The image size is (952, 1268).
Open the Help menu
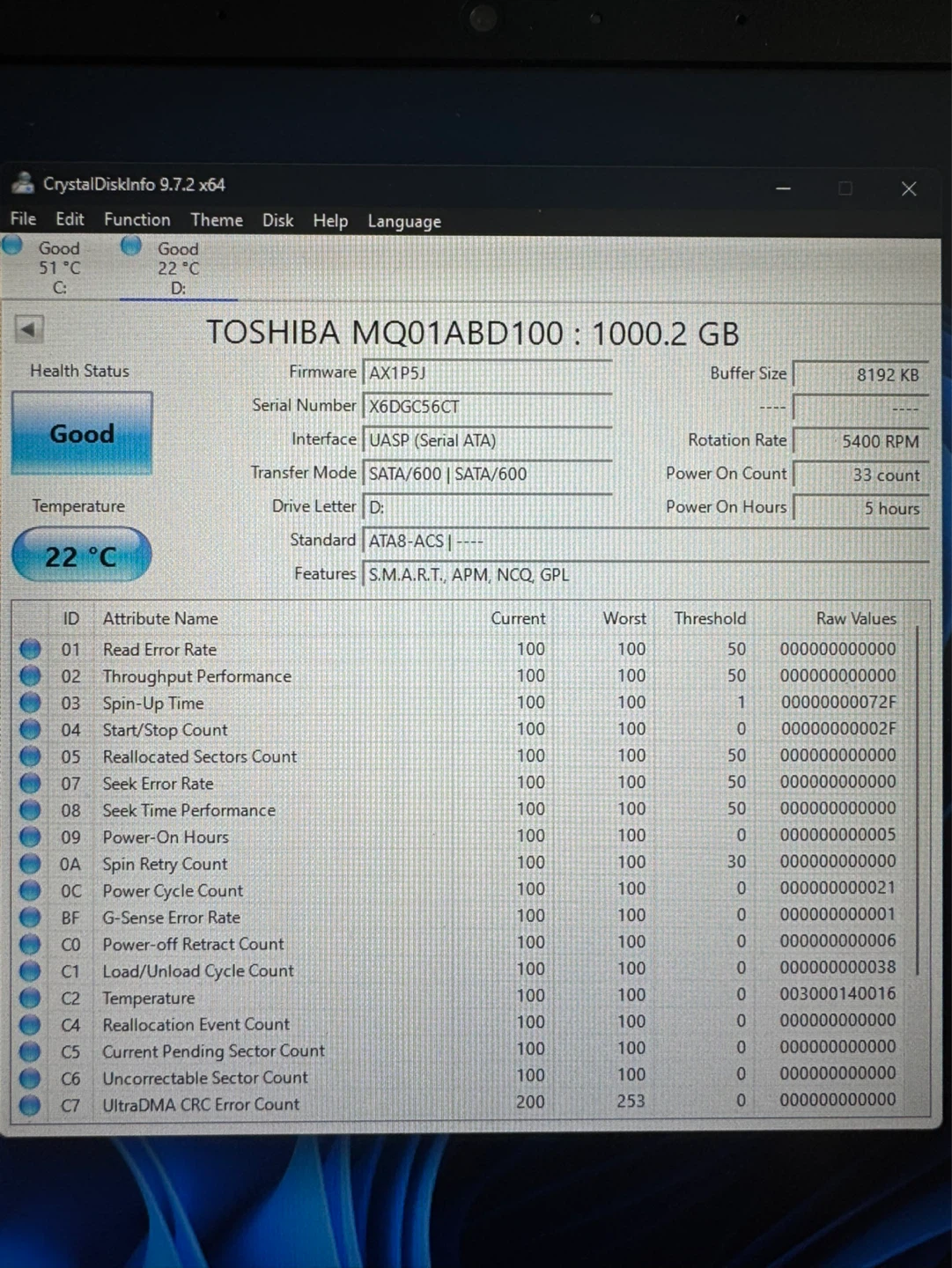click(x=330, y=221)
